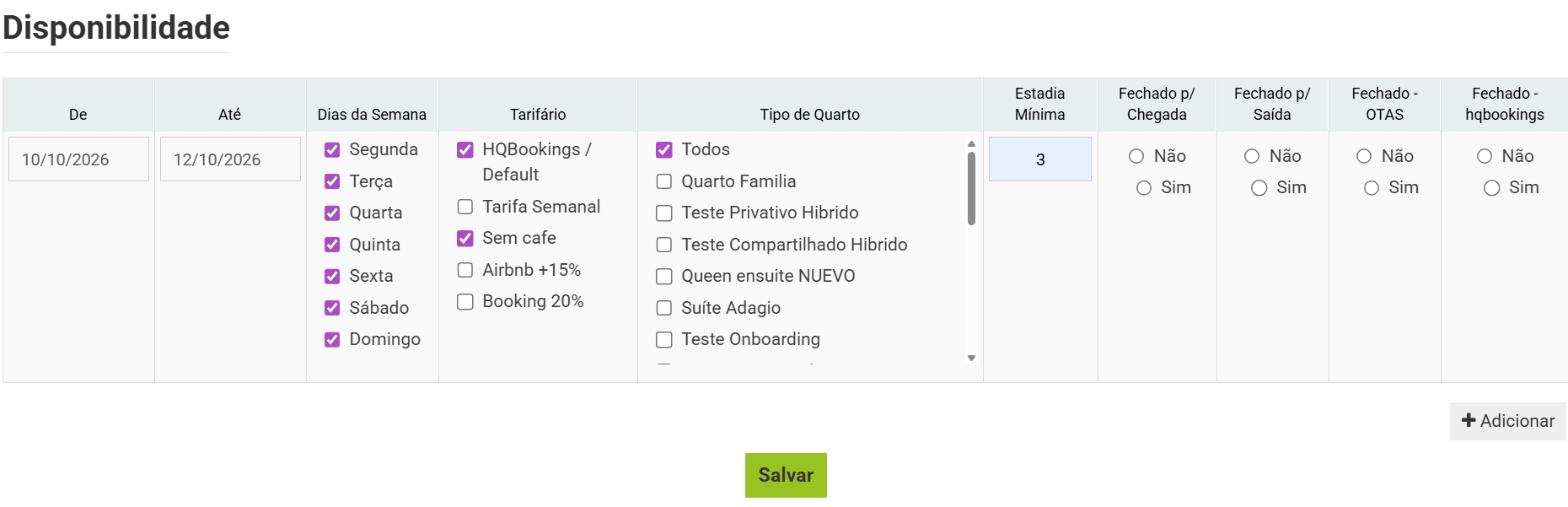Select the Quarto Familia room type
This screenshot has width=1568, height=507.
click(664, 181)
